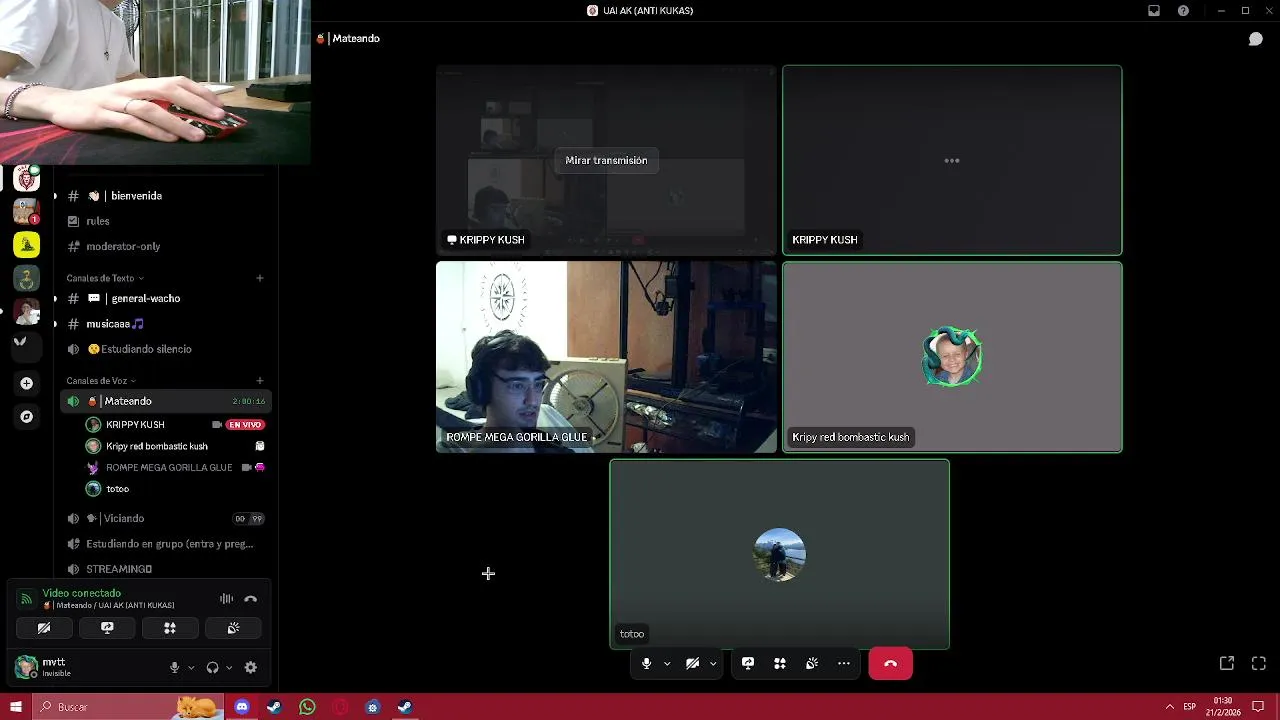The image size is (1280, 720).
Task: Collapse Canales de Texto category
Action: pos(104,278)
